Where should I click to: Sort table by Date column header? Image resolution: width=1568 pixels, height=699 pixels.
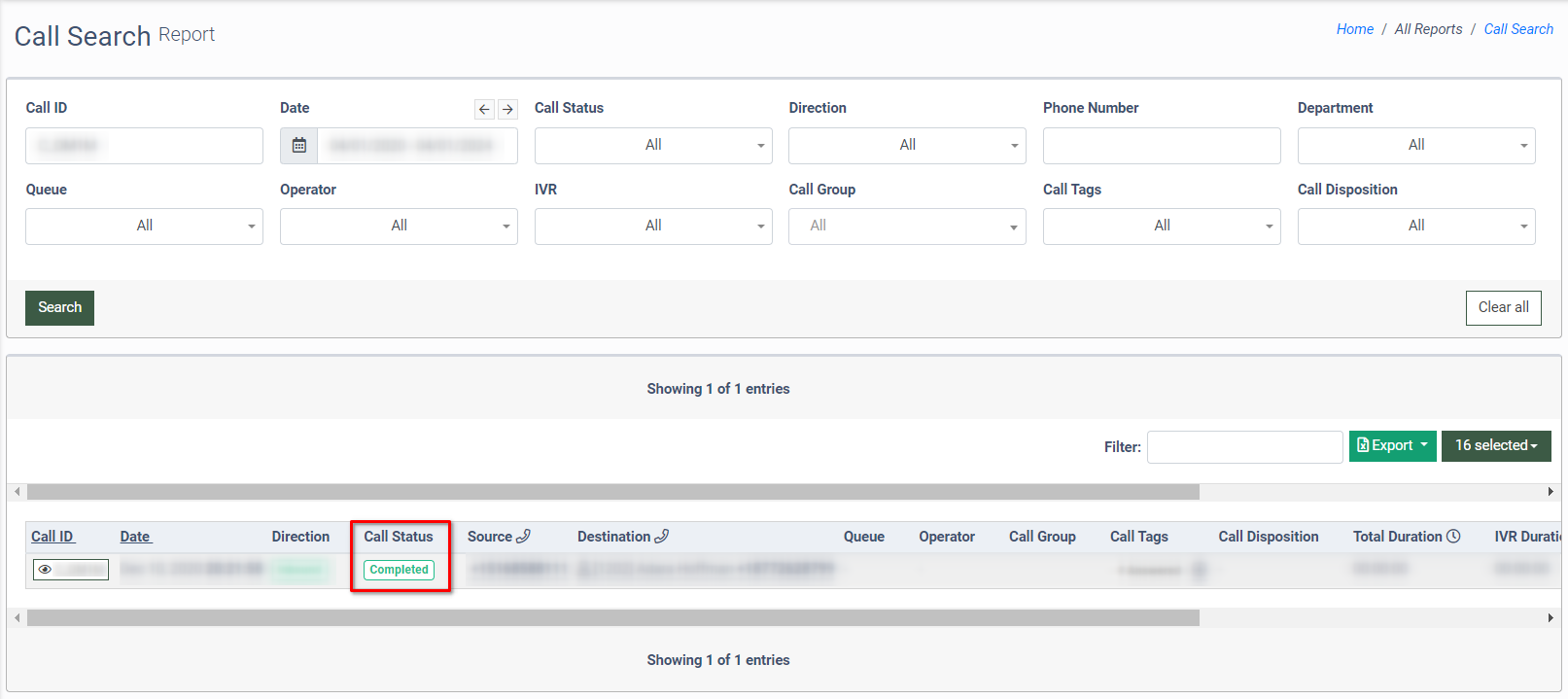135,537
